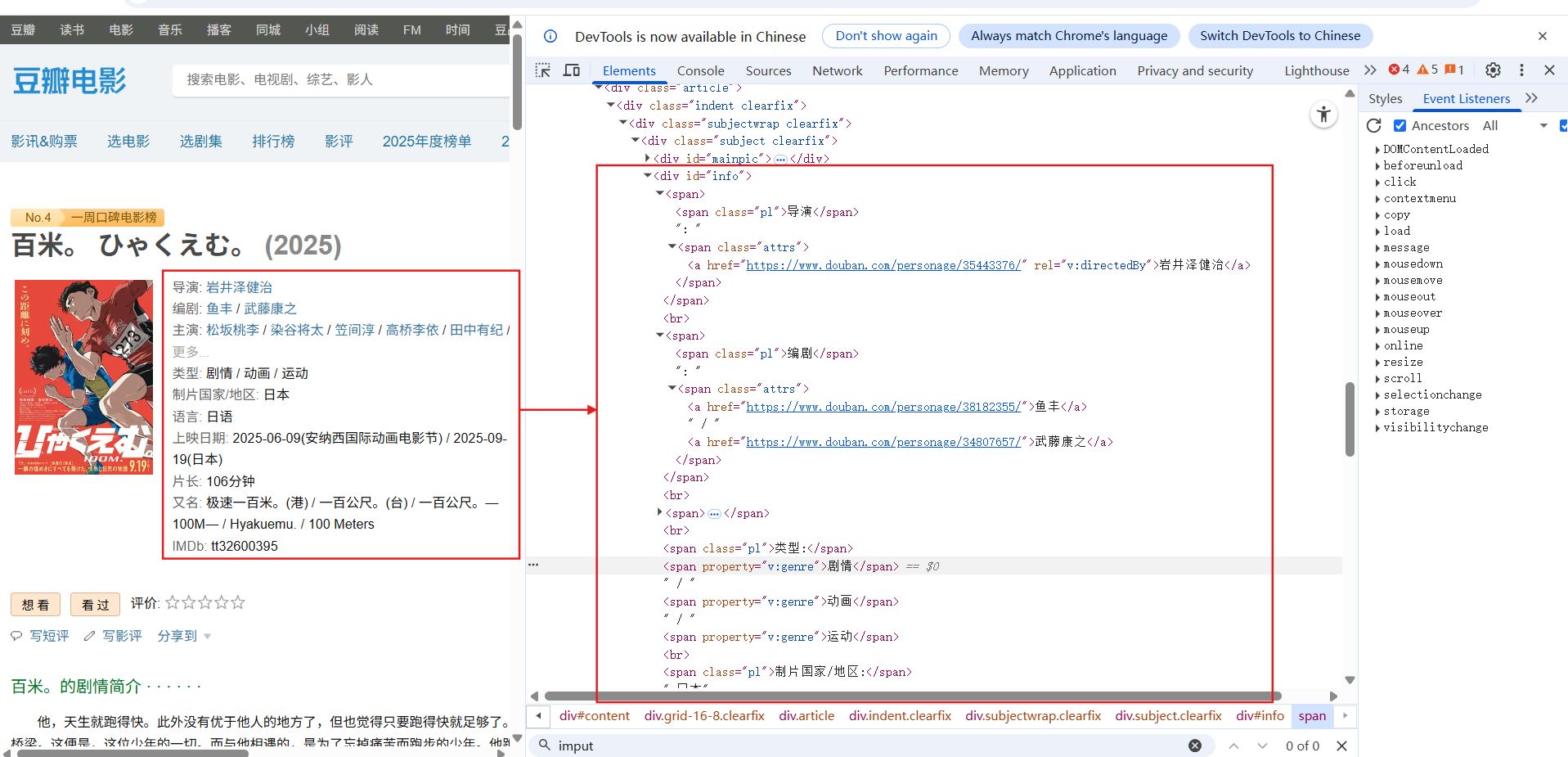Activate the inspect element picker icon

pos(543,70)
